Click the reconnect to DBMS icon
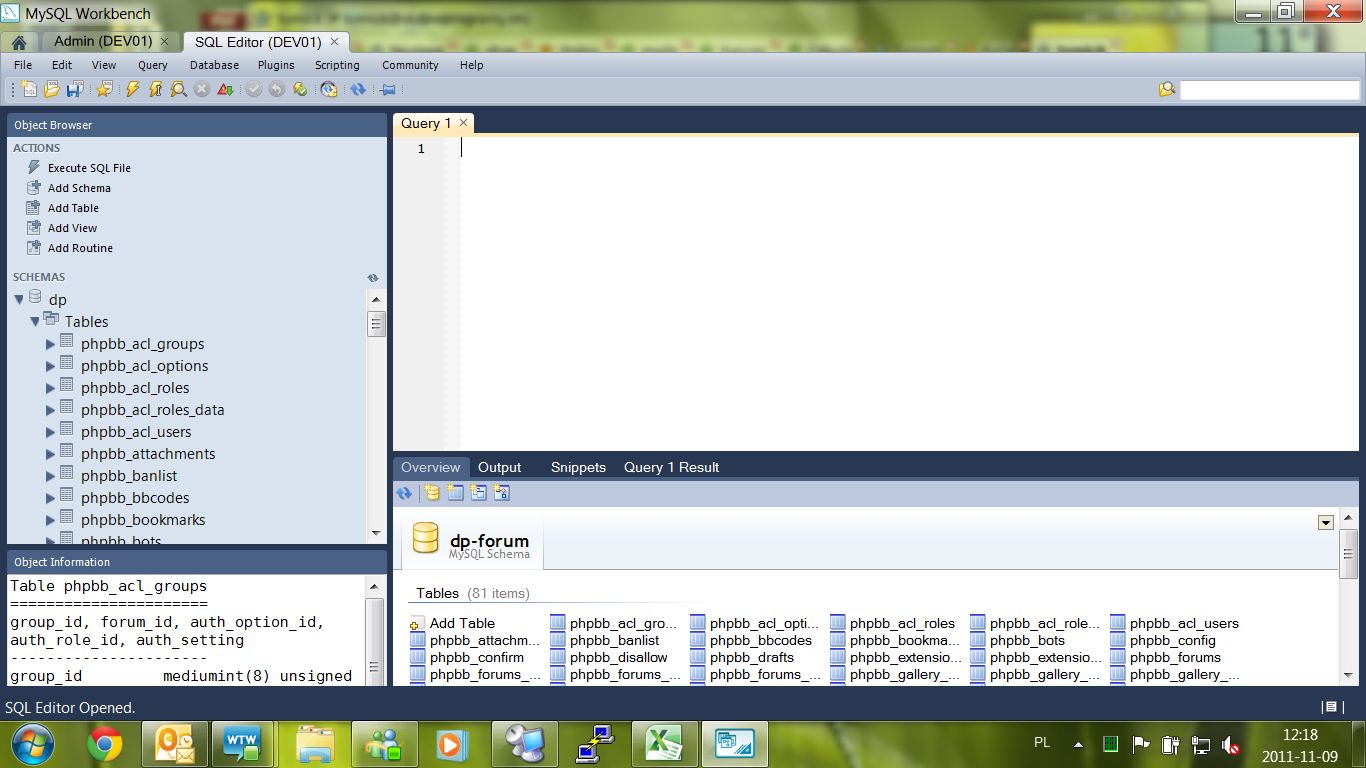Image resolution: width=1366 pixels, height=768 pixels. [x=329, y=89]
